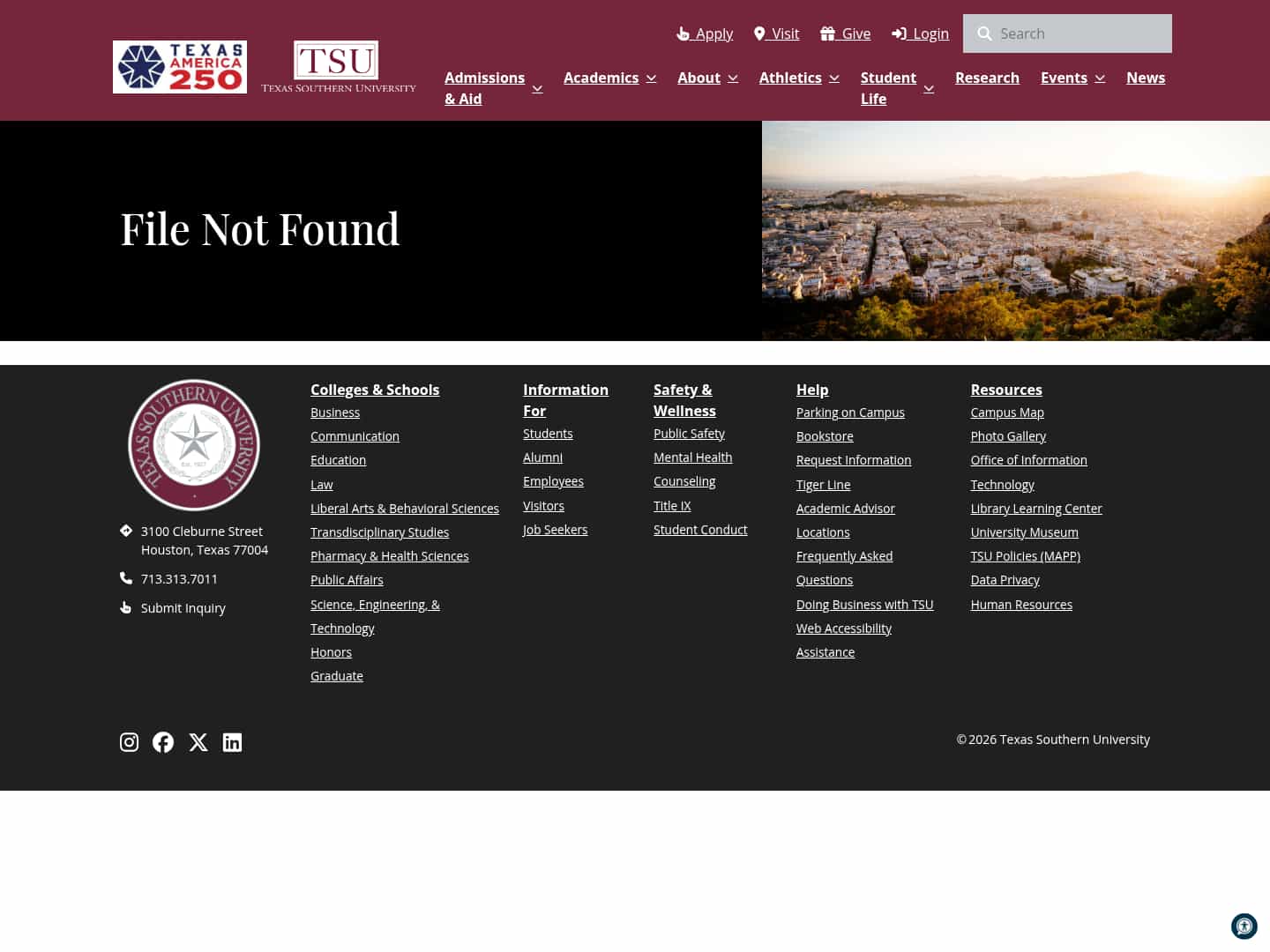Open the News navigation item
This screenshot has height=952, width=1270.
[1146, 78]
